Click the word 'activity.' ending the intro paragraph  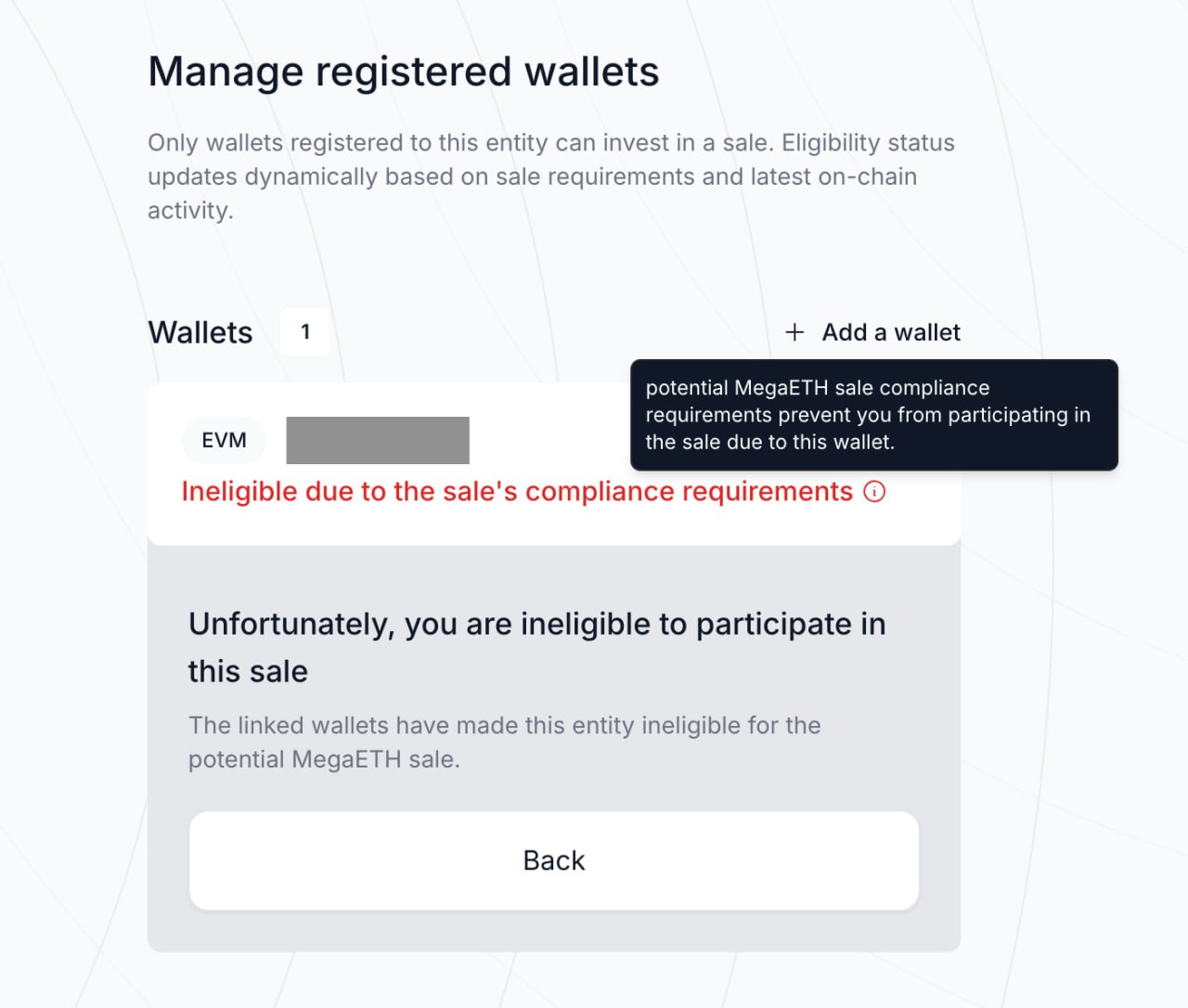point(190,211)
